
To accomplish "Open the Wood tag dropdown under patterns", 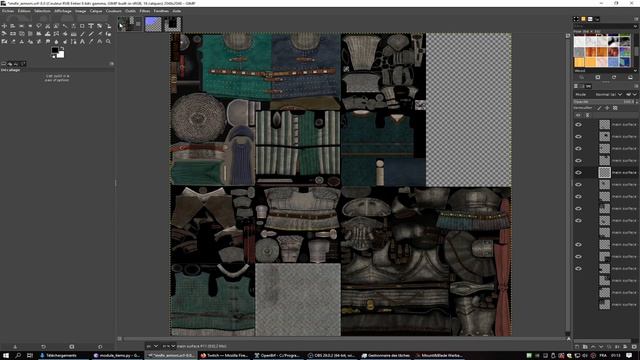I will pyautogui.click(x=636, y=71).
